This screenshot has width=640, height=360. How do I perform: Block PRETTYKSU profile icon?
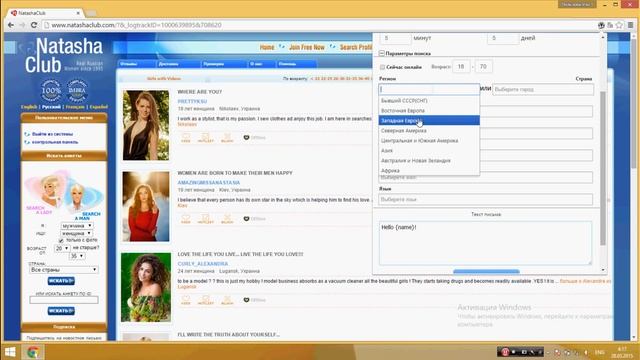click(x=227, y=138)
